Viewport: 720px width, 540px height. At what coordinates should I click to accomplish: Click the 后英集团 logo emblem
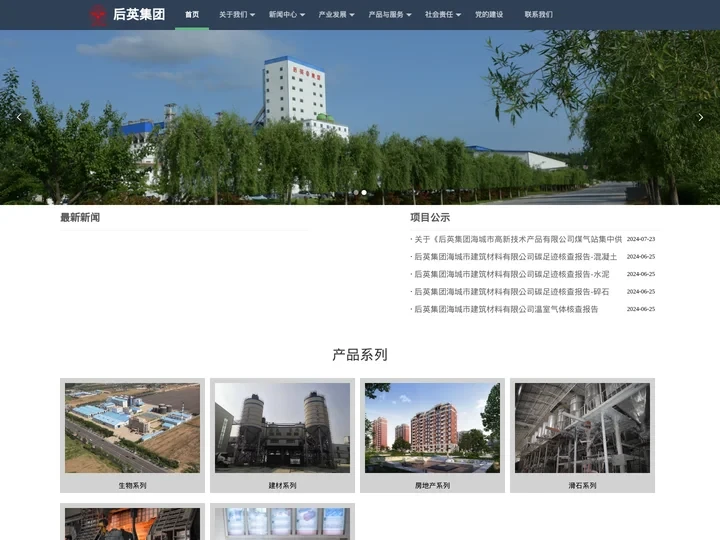[x=97, y=15]
